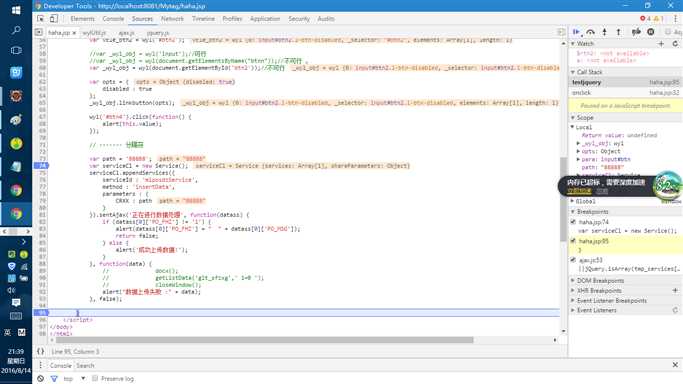Switch to the Timeline panel
The height and width of the screenshot is (384, 683).
click(x=203, y=19)
